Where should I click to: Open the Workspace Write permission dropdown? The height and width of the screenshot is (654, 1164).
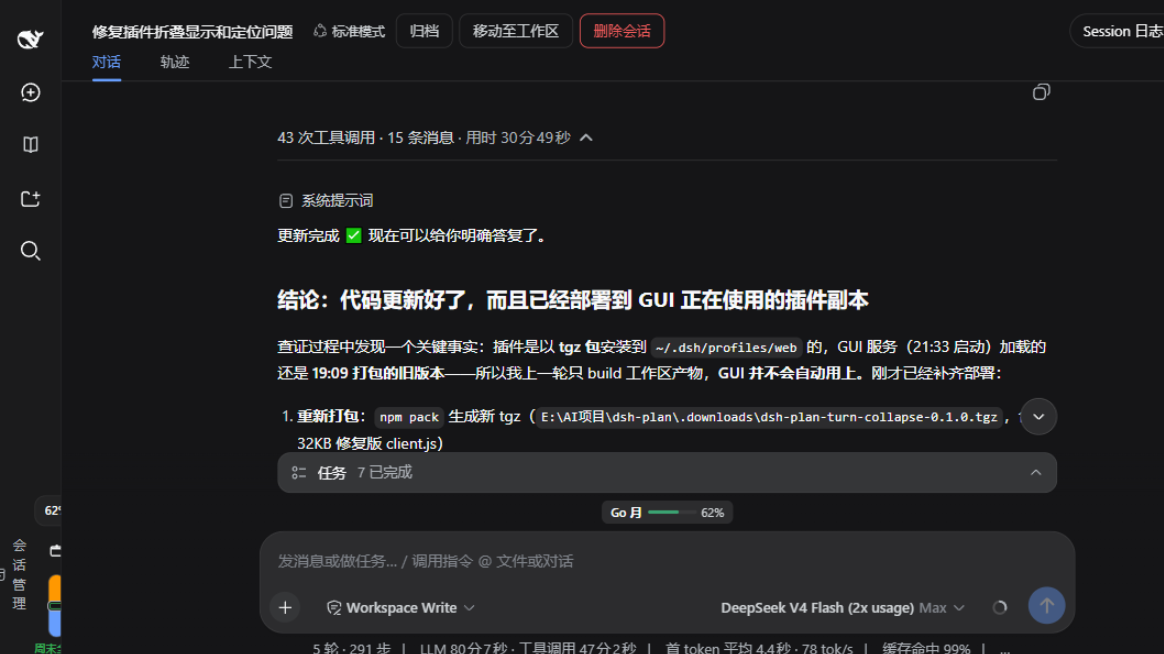[x=401, y=608]
